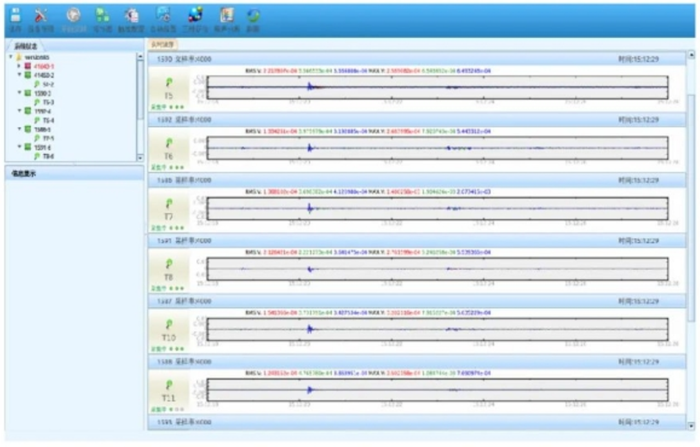
Task: Click the green T7 sensor icon in waveform list
Action: 169,204
